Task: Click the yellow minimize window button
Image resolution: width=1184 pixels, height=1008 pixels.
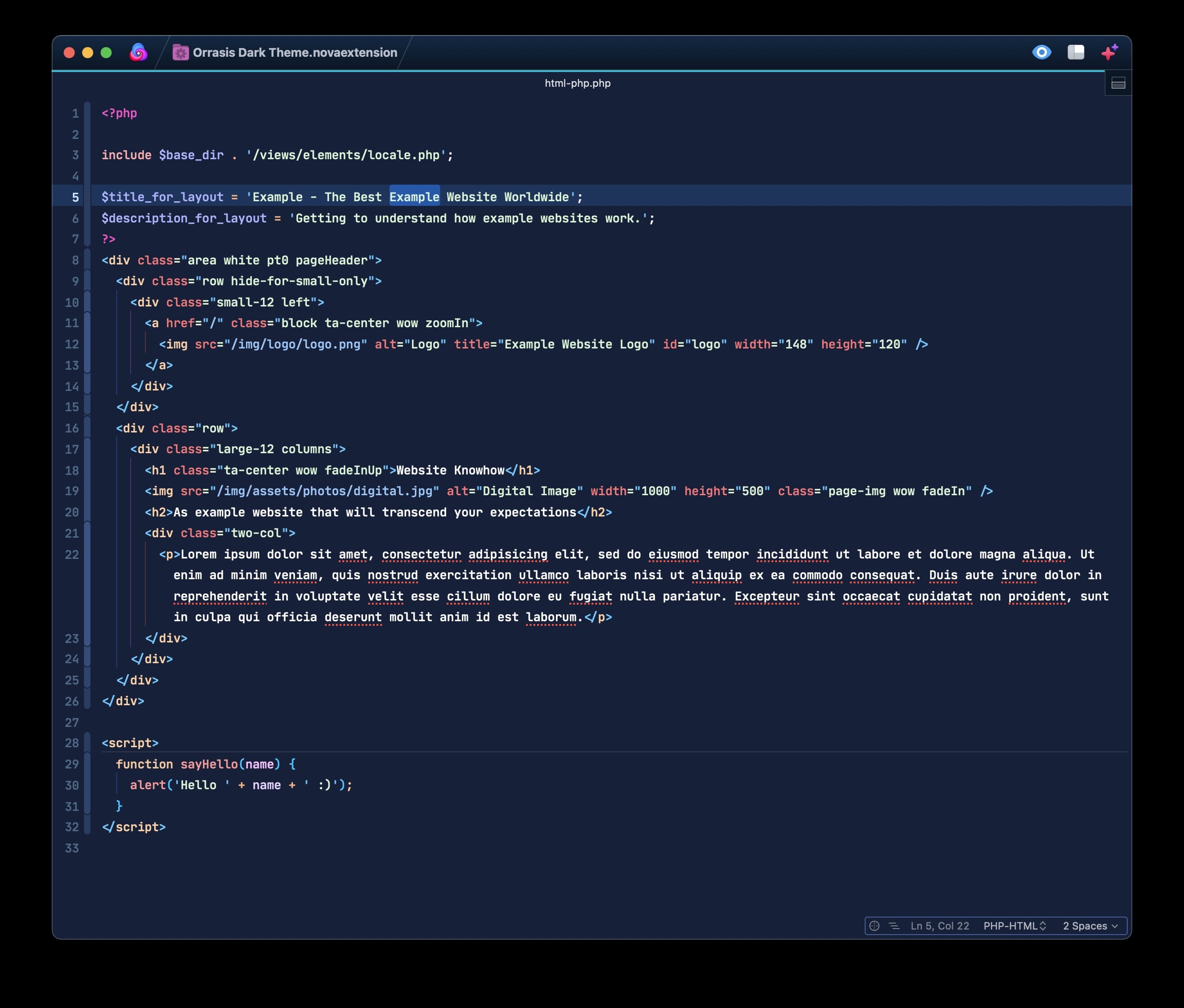Action: 87,53
